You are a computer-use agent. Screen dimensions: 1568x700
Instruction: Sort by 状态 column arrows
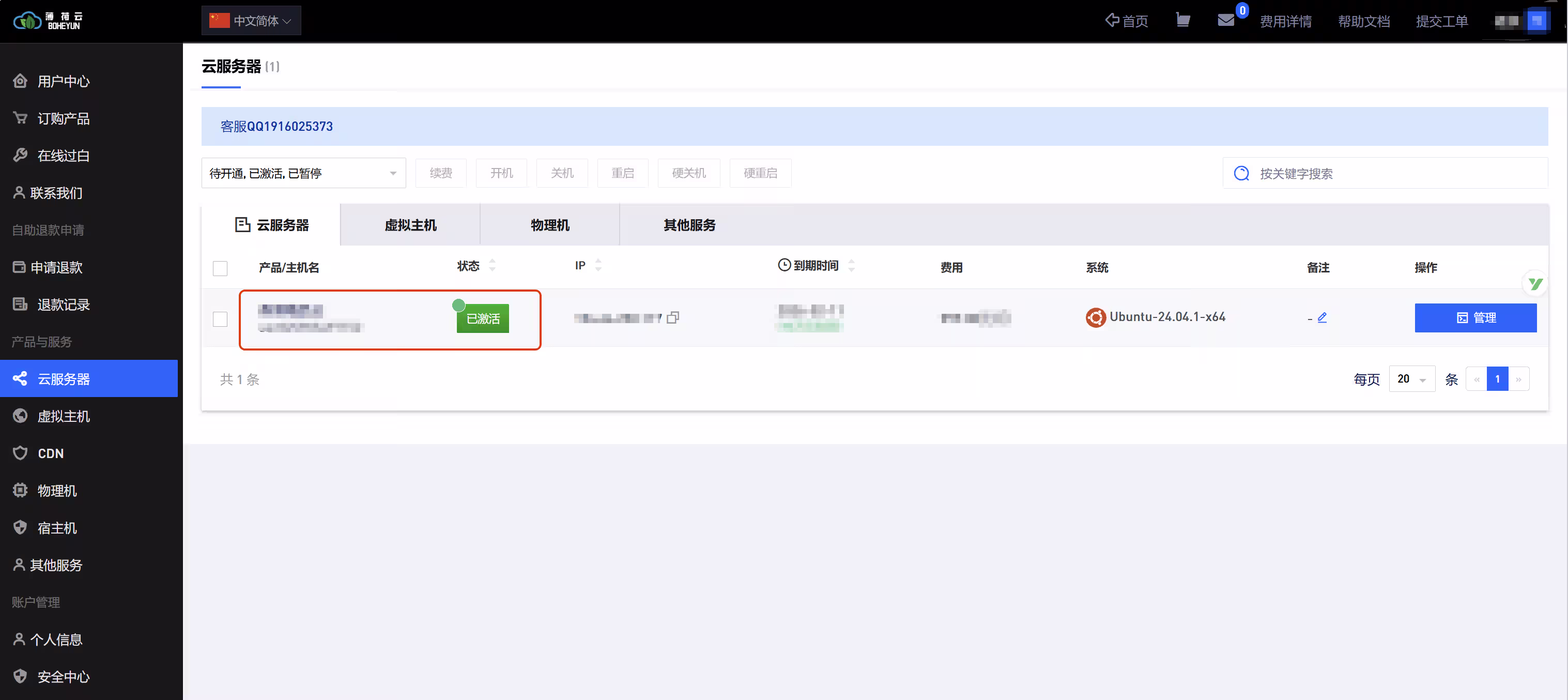click(x=492, y=265)
